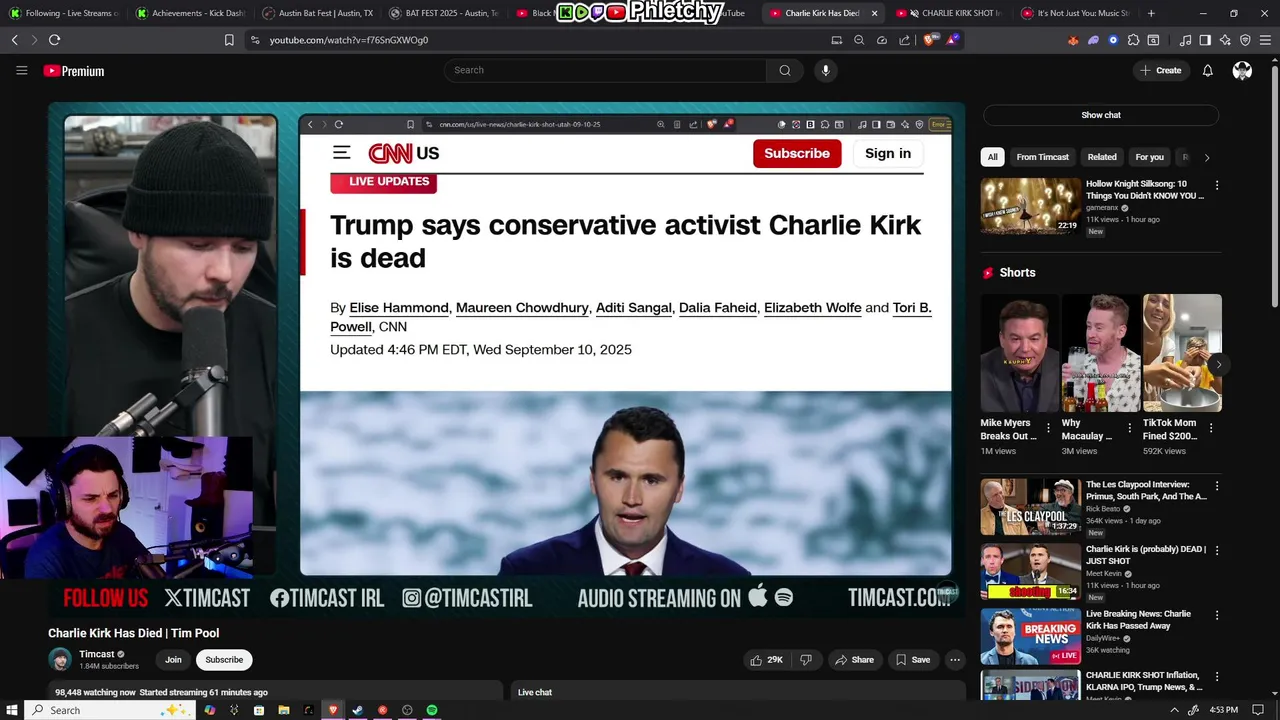The height and width of the screenshot is (720, 1280).
Task: Click the YouTube Premium logo
Action: (x=74, y=70)
